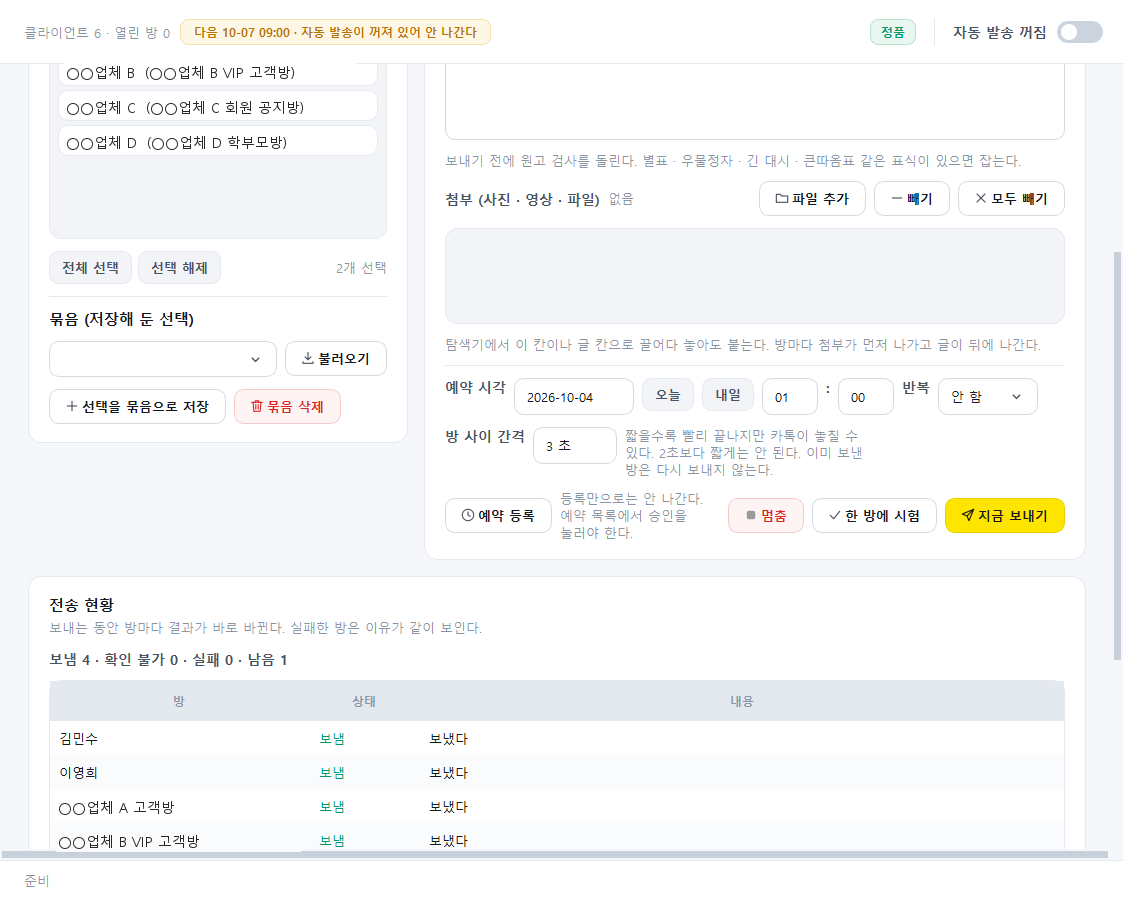Click the vertical page scrollbar
The width and height of the screenshot is (1123, 900).
tap(1117, 455)
